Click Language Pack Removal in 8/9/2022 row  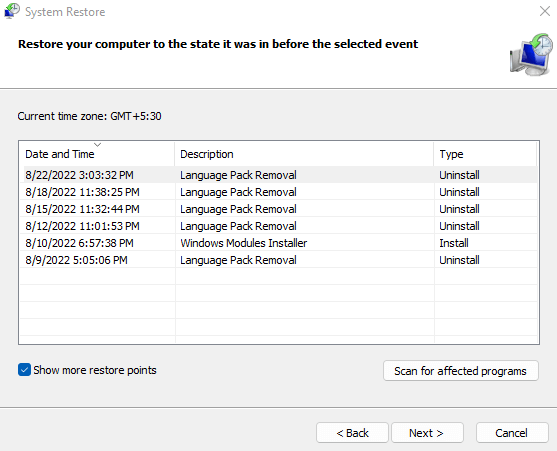(x=238, y=260)
